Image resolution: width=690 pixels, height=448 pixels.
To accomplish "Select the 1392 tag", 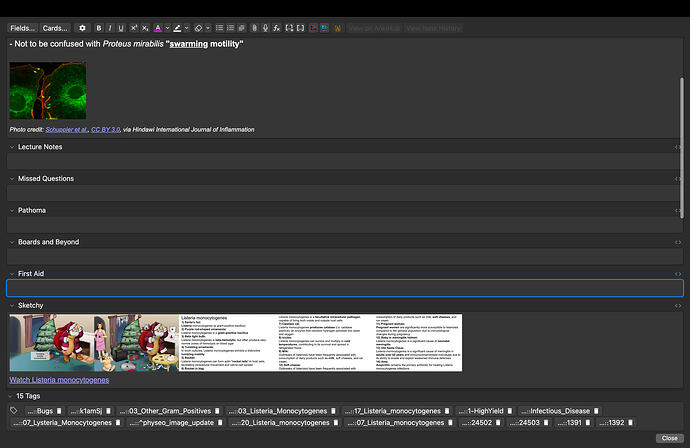I will (616, 422).
